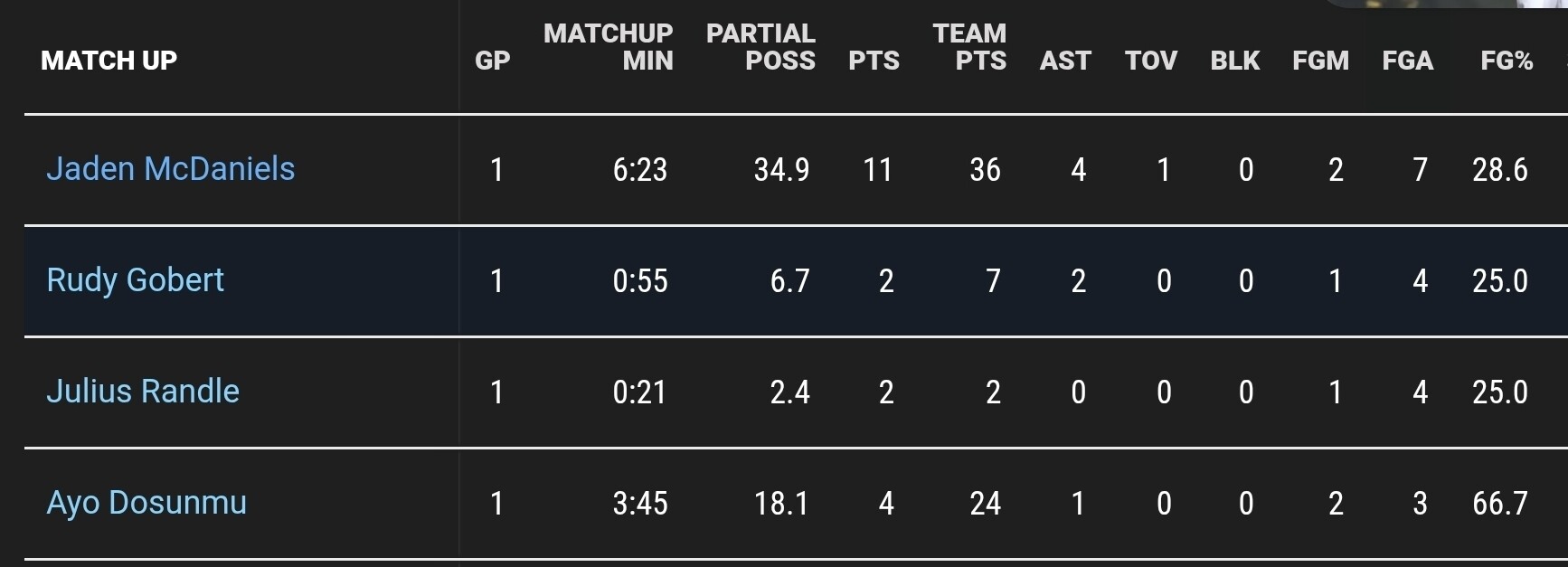Sort by MATCH UP column header
The height and width of the screenshot is (567, 1568).
[109, 61]
